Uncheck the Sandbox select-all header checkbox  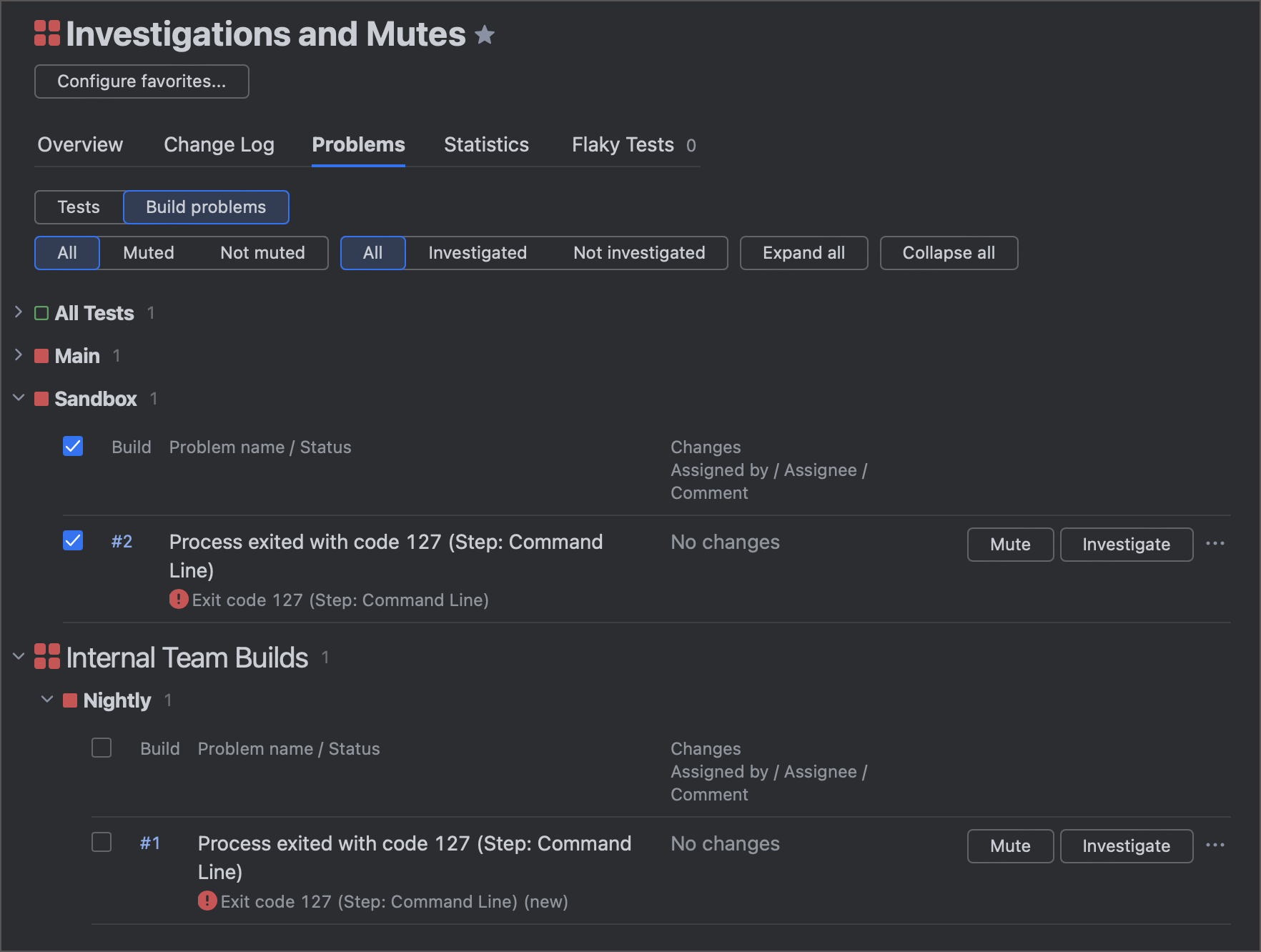click(73, 446)
